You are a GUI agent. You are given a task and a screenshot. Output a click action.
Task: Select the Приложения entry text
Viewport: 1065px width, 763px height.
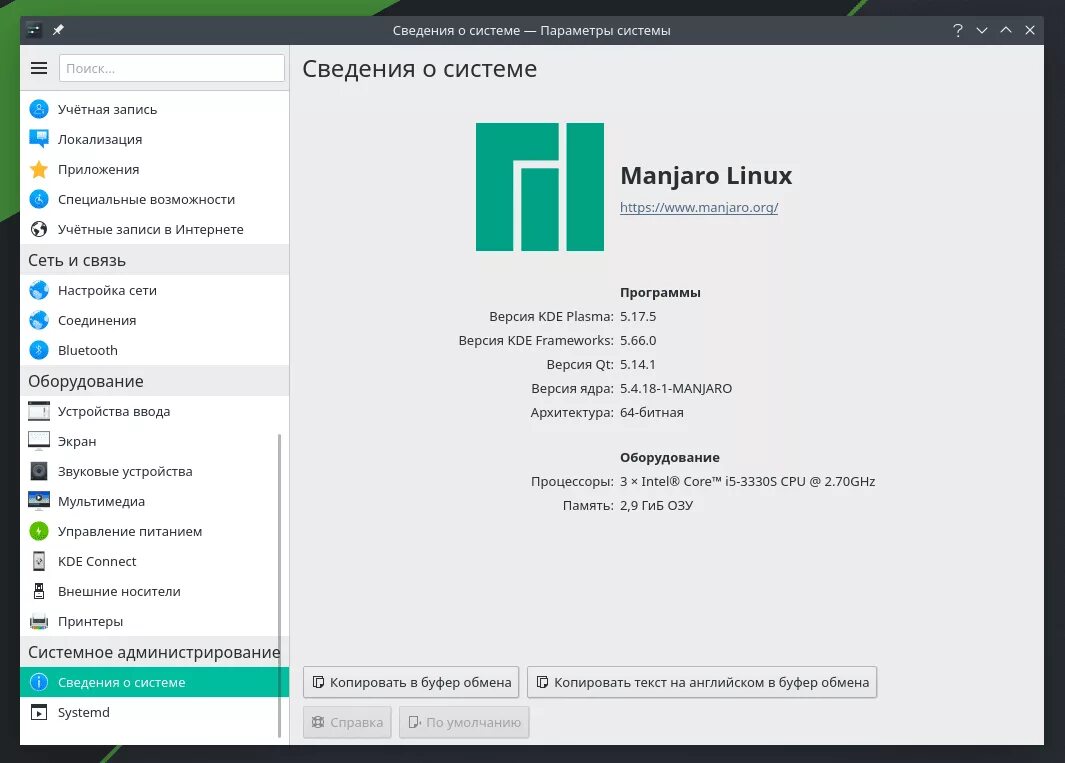tap(98, 169)
